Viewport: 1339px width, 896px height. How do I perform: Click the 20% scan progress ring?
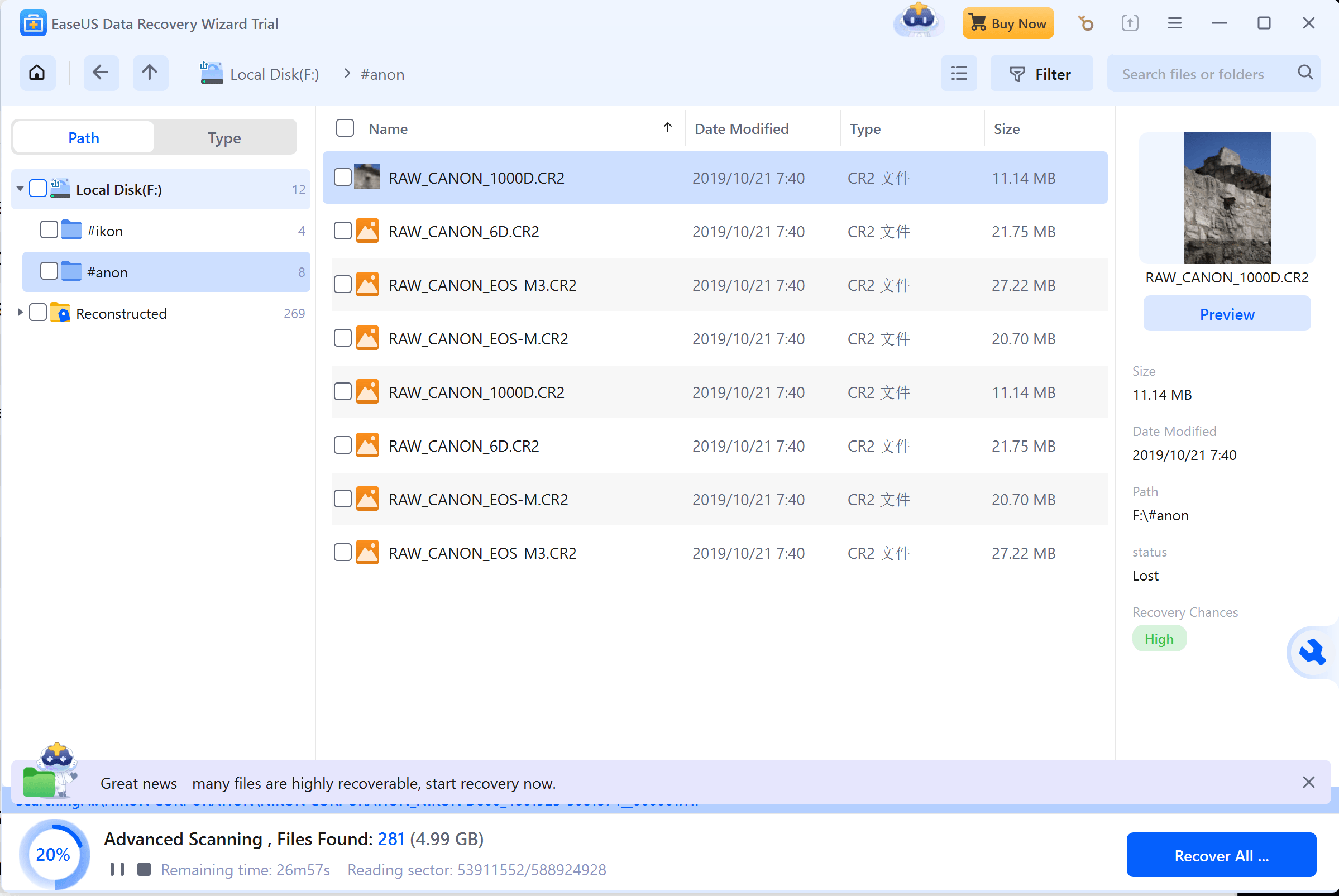[x=54, y=855]
